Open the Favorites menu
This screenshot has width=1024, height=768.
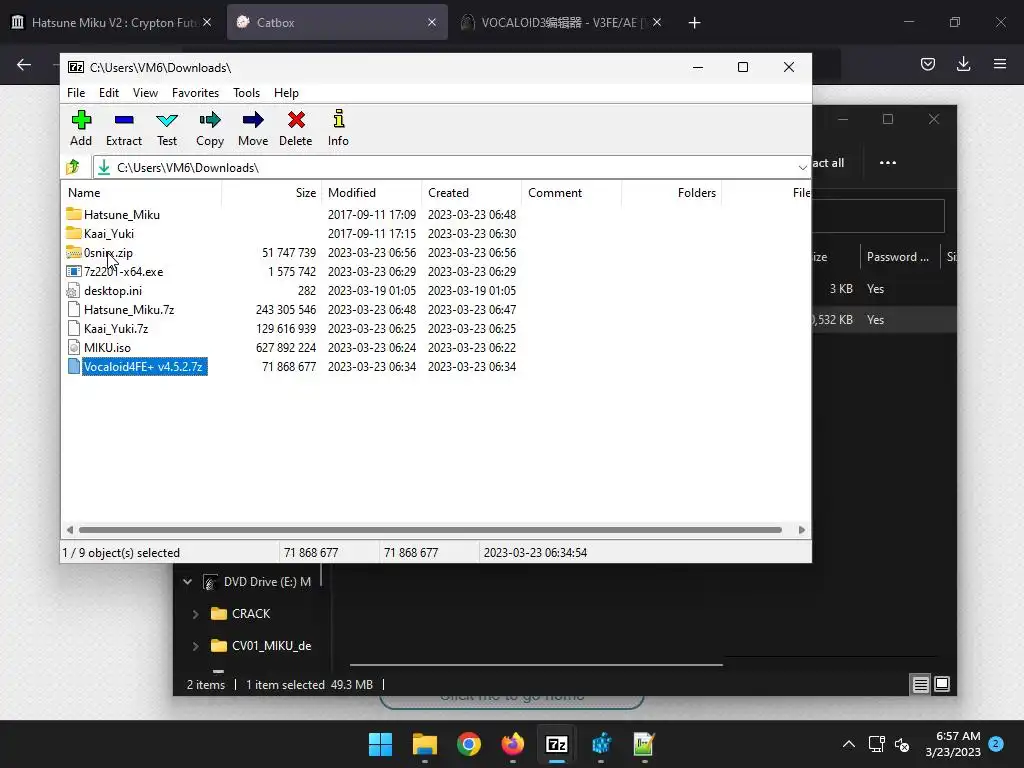pos(195,93)
